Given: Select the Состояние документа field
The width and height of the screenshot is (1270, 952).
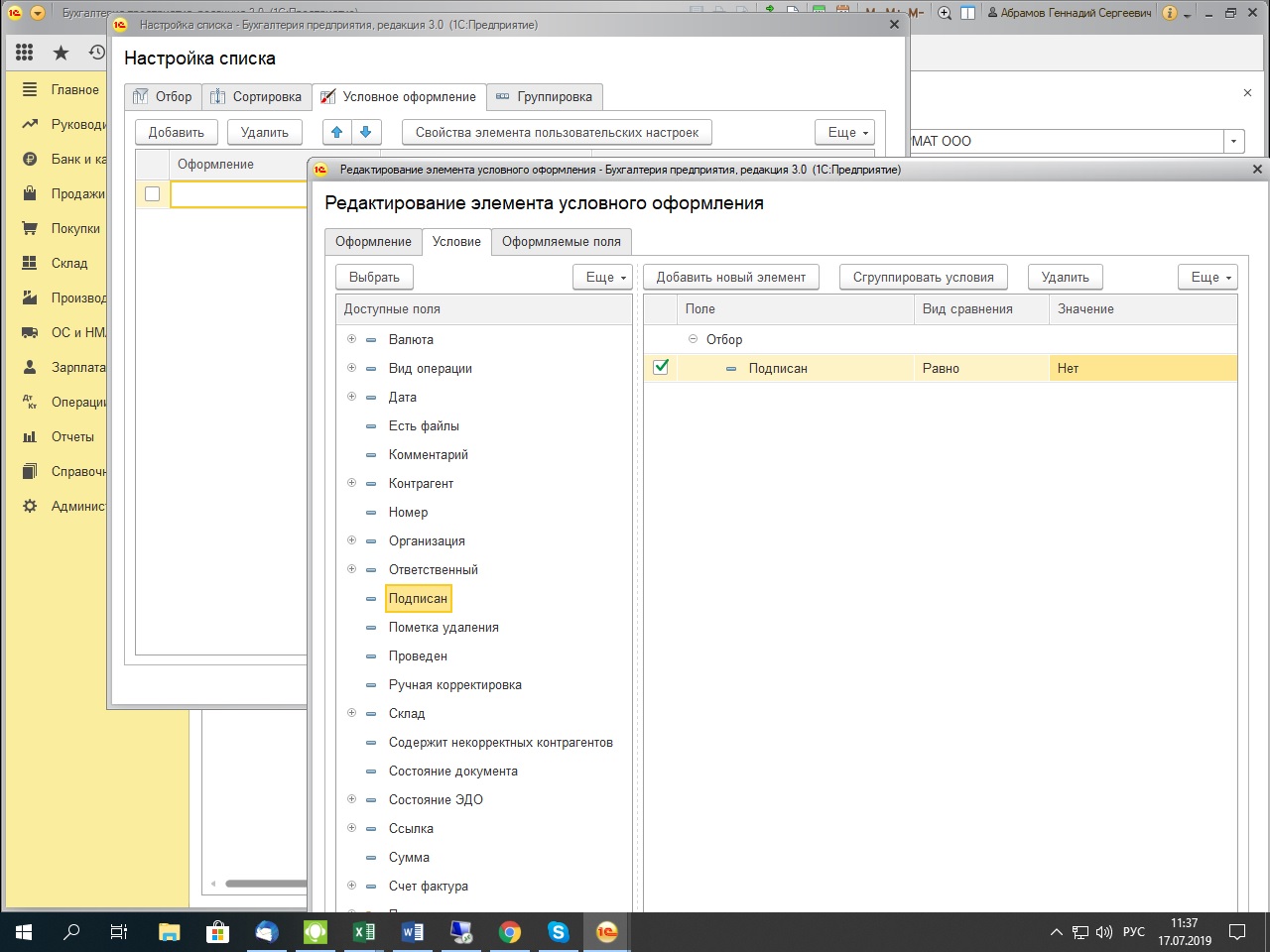Looking at the screenshot, I should pos(452,771).
